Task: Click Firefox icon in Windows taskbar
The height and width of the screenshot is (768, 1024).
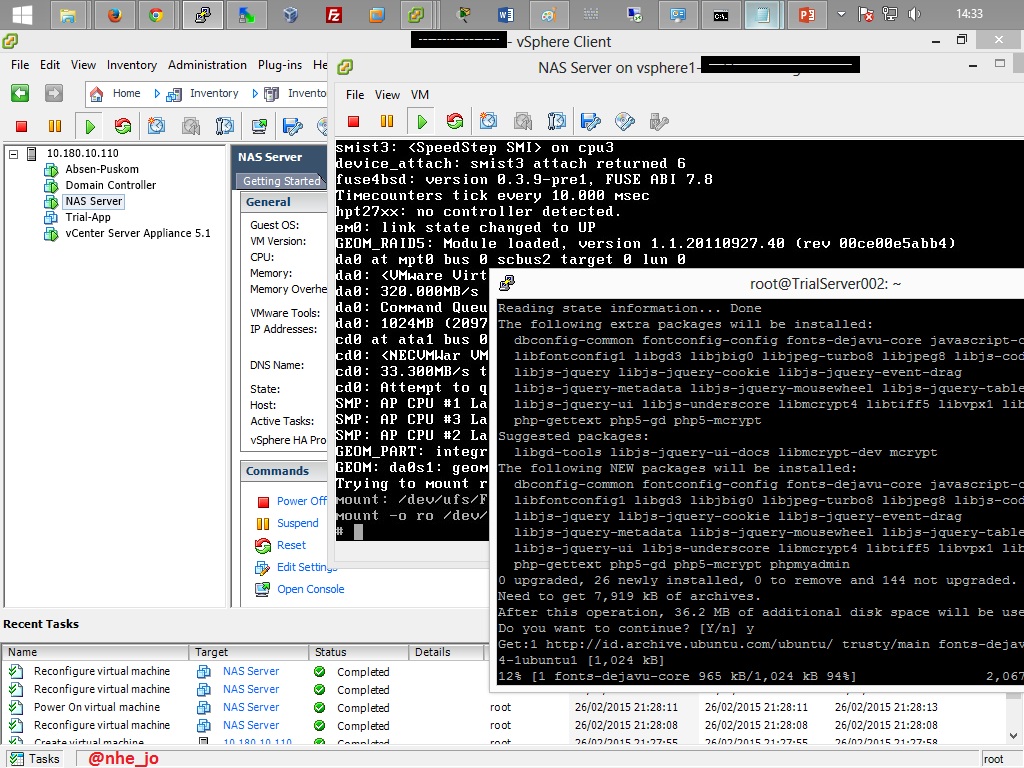Action: click(114, 14)
